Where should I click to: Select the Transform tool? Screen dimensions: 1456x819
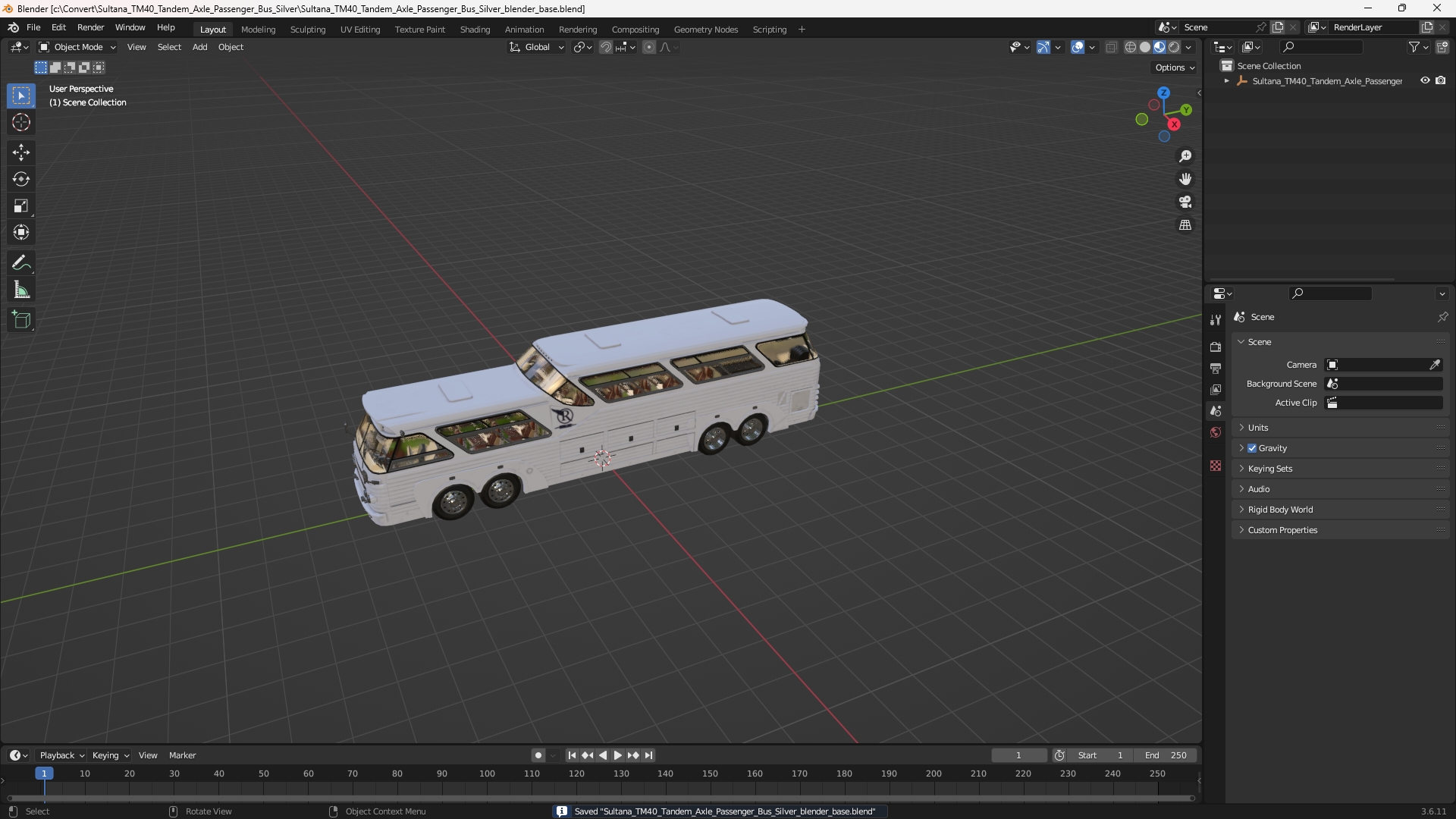click(x=21, y=232)
